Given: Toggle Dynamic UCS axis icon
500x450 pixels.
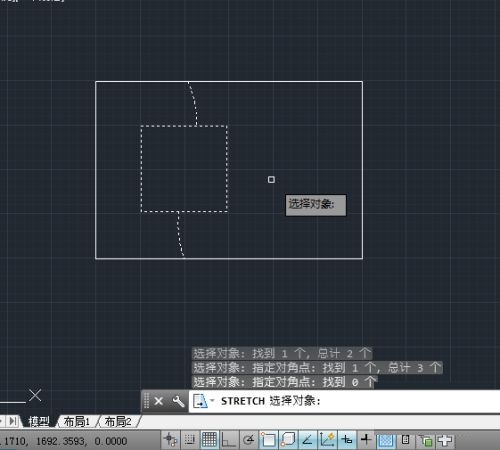Looking at the screenshot, I should [x=327, y=440].
